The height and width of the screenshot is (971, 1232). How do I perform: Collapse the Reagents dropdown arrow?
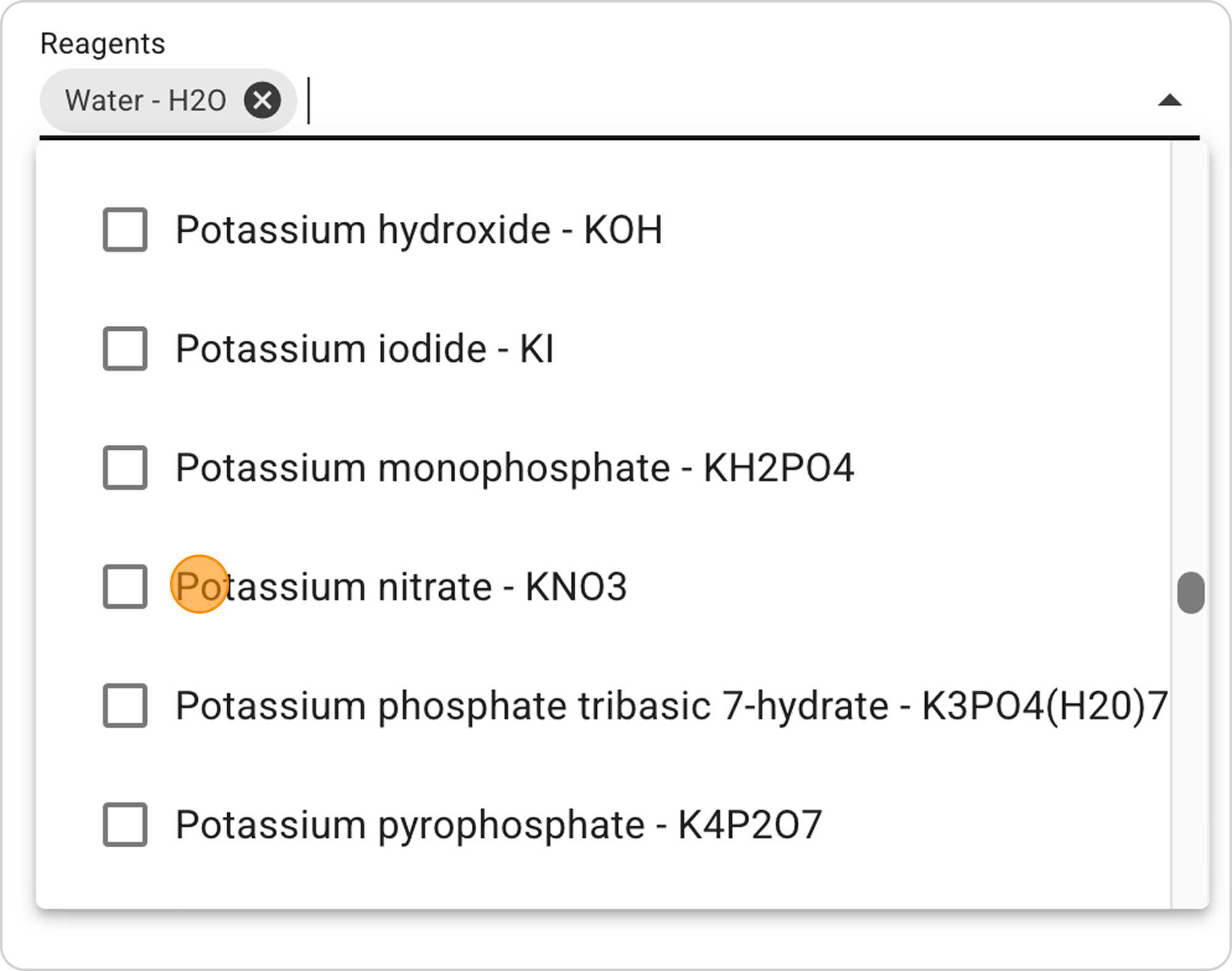(x=1169, y=100)
